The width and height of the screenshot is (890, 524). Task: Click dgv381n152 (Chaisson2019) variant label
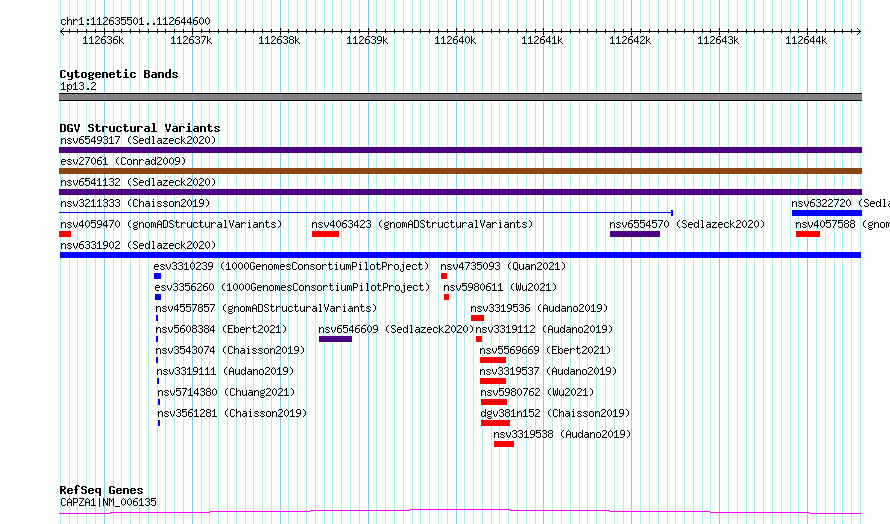click(556, 413)
